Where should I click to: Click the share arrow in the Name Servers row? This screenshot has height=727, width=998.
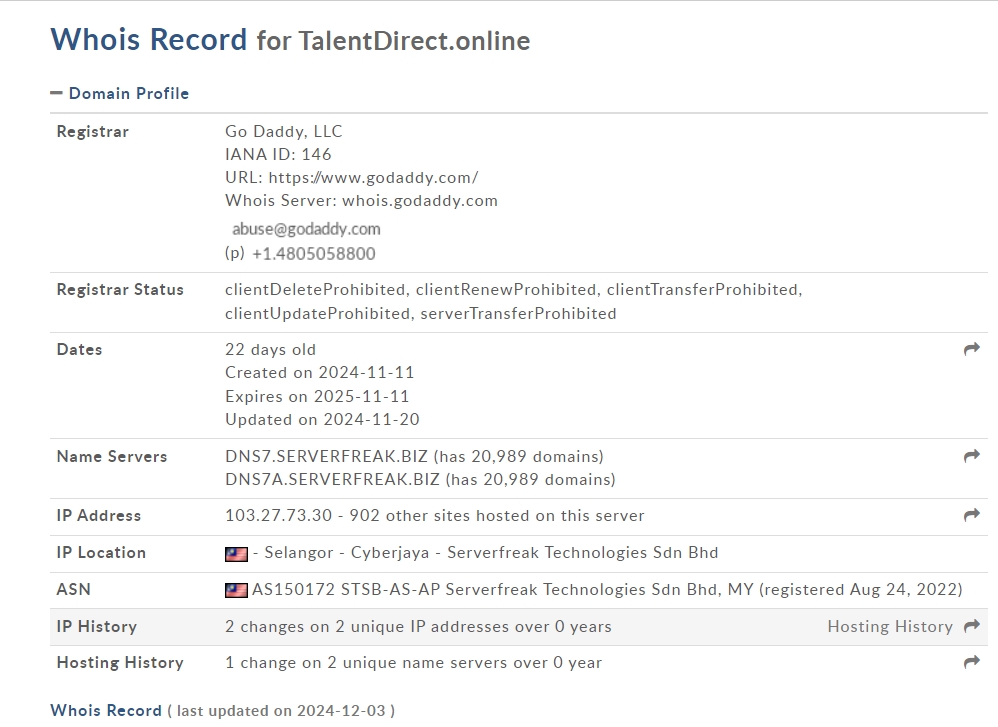click(971, 456)
